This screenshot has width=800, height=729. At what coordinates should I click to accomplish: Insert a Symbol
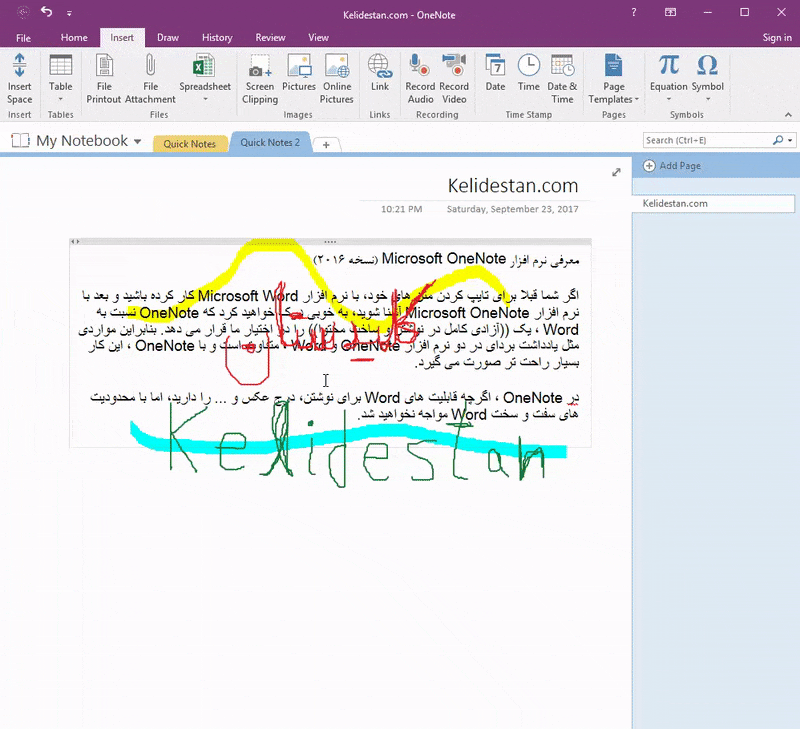(x=707, y=79)
